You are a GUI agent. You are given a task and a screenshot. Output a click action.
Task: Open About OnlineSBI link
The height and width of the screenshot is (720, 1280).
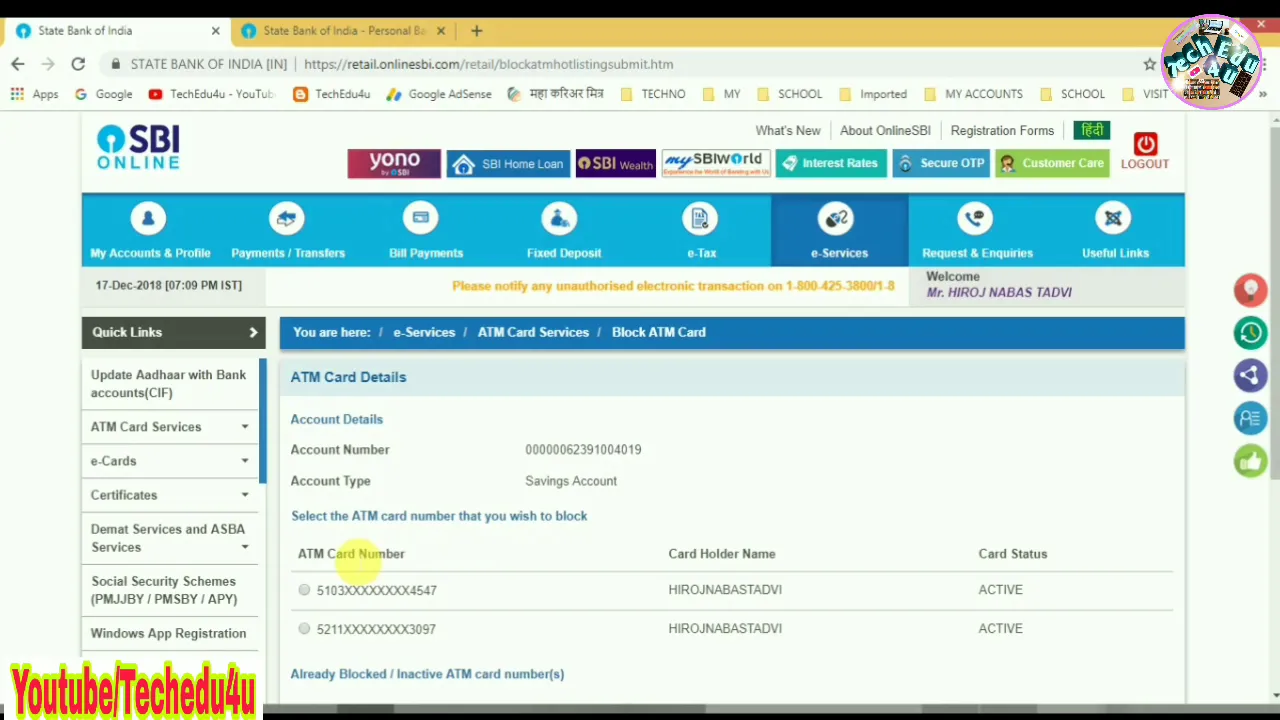[885, 131]
